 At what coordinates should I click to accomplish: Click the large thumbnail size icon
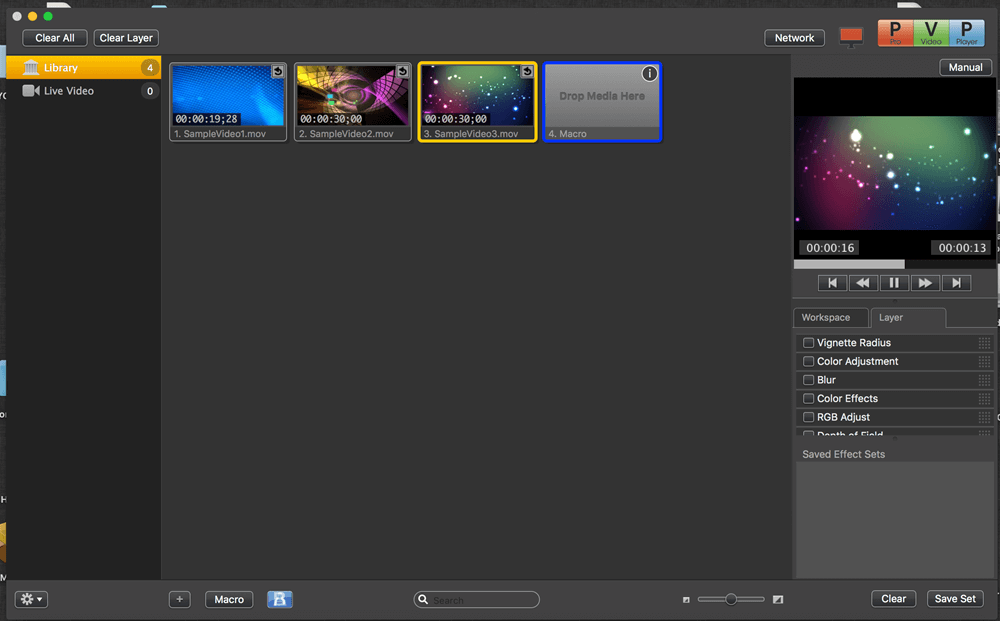point(777,599)
